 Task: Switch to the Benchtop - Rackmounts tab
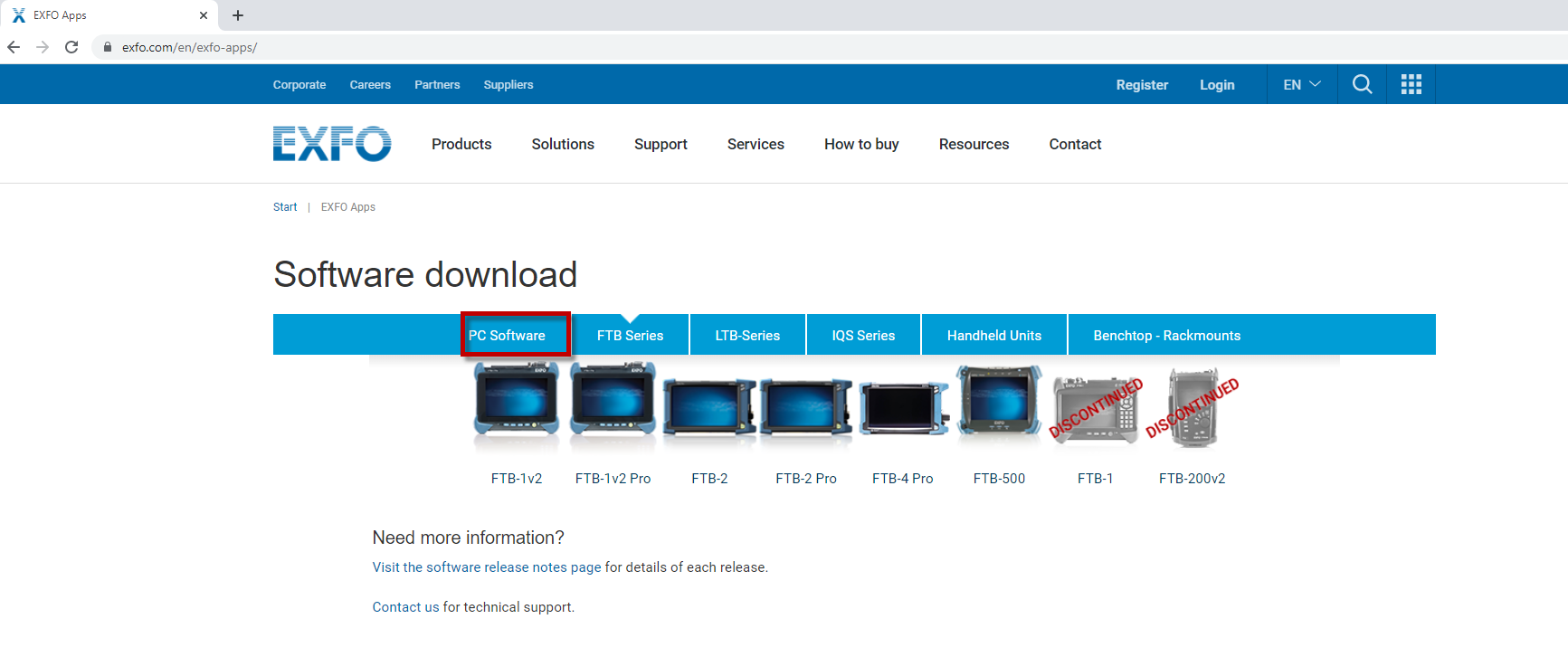(x=1166, y=335)
